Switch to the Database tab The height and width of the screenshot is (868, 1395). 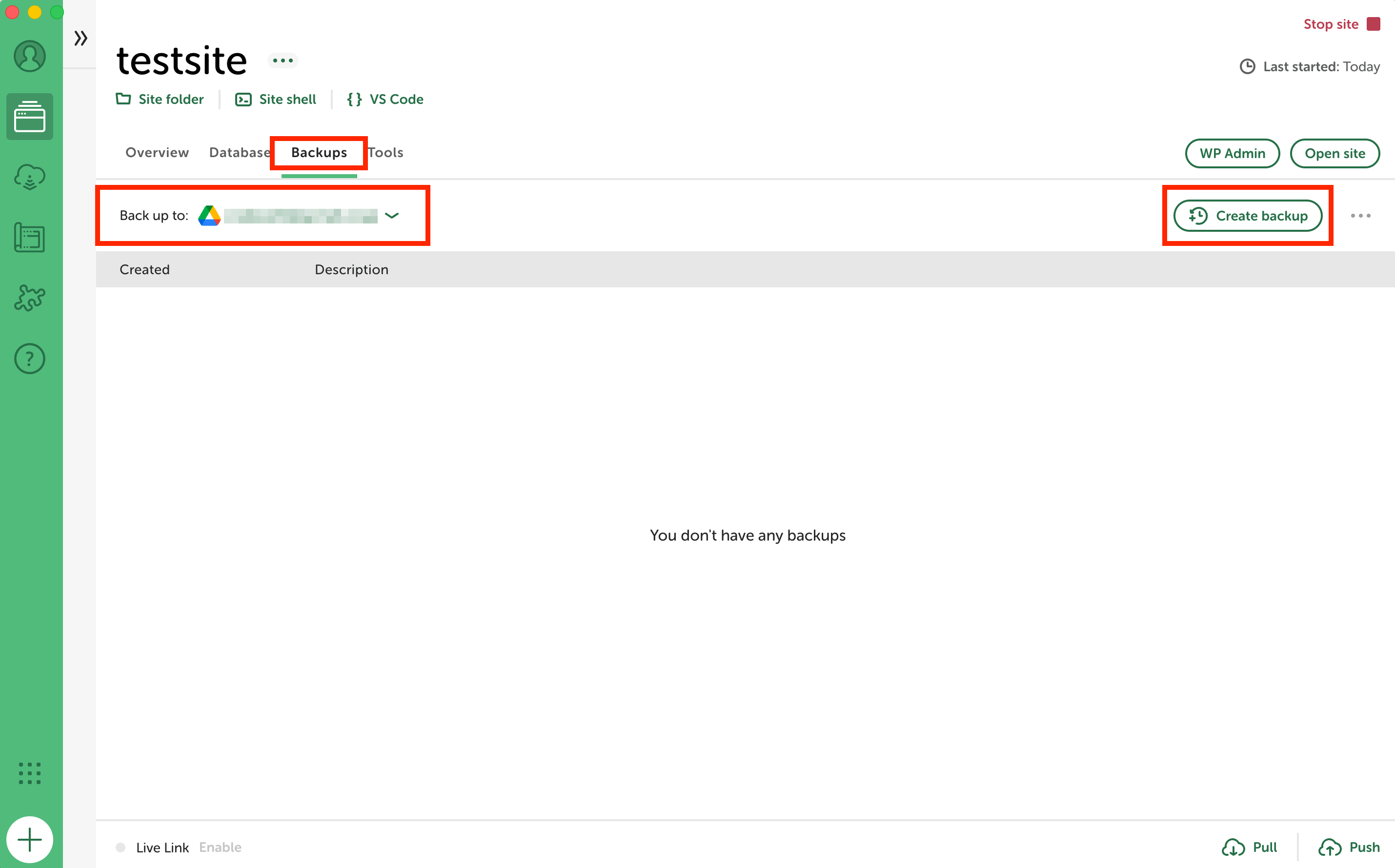pos(240,152)
